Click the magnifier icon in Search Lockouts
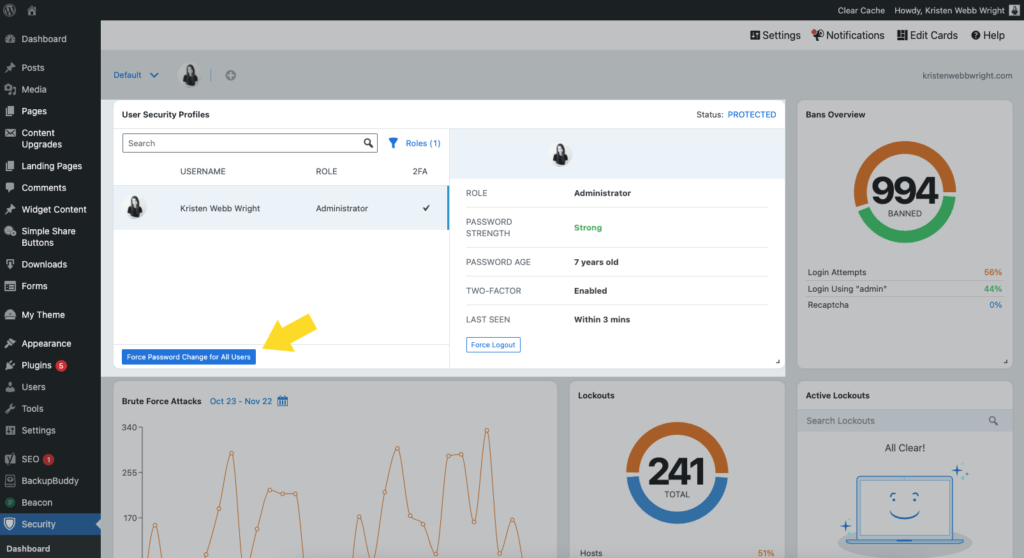 tap(993, 421)
